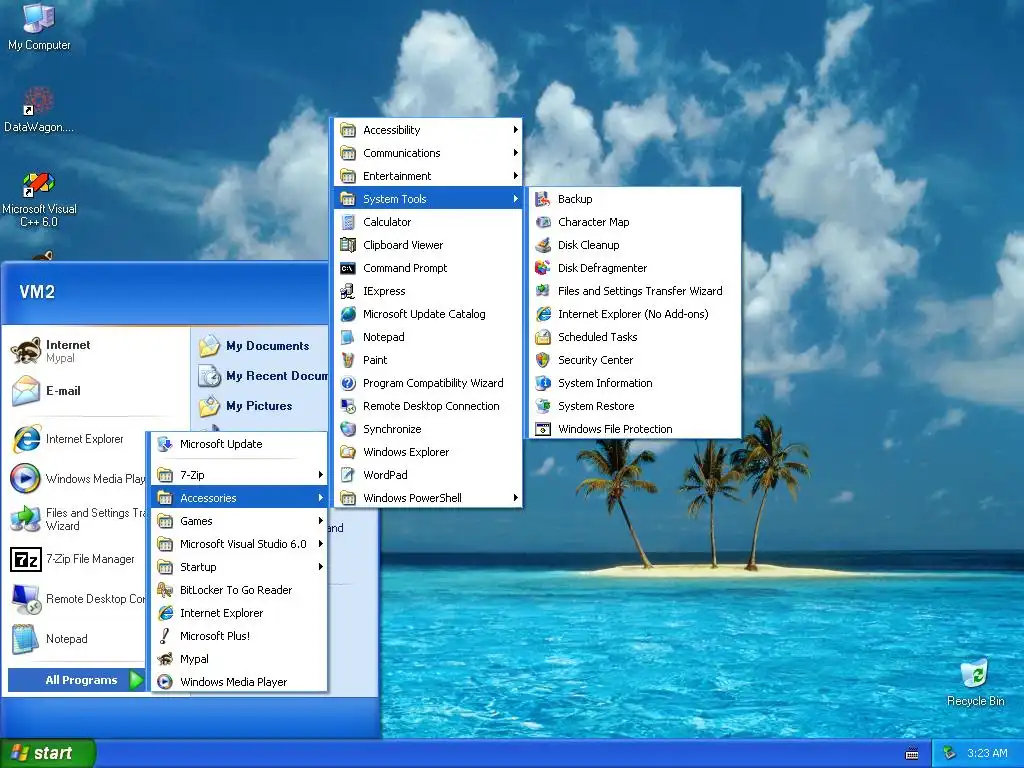
Task: Start Disk Defragmenter icon
Action: coord(543,268)
